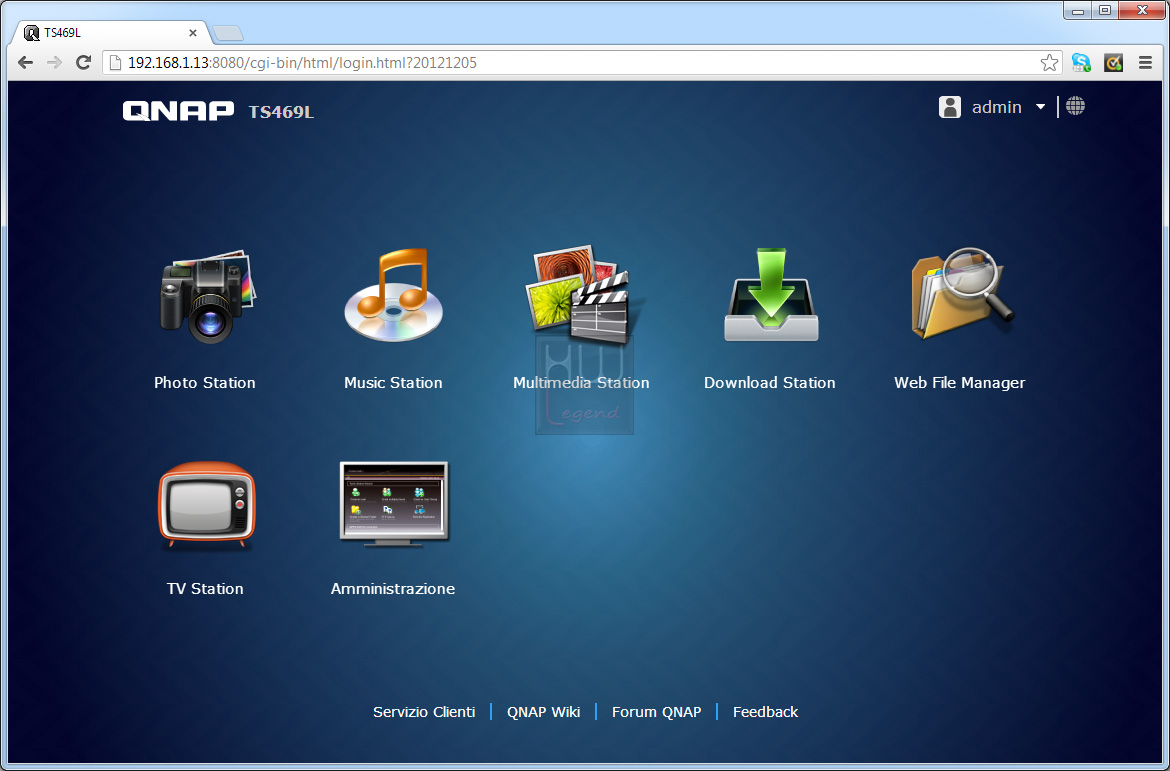Click the browser forward arrow

click(54, 63)
